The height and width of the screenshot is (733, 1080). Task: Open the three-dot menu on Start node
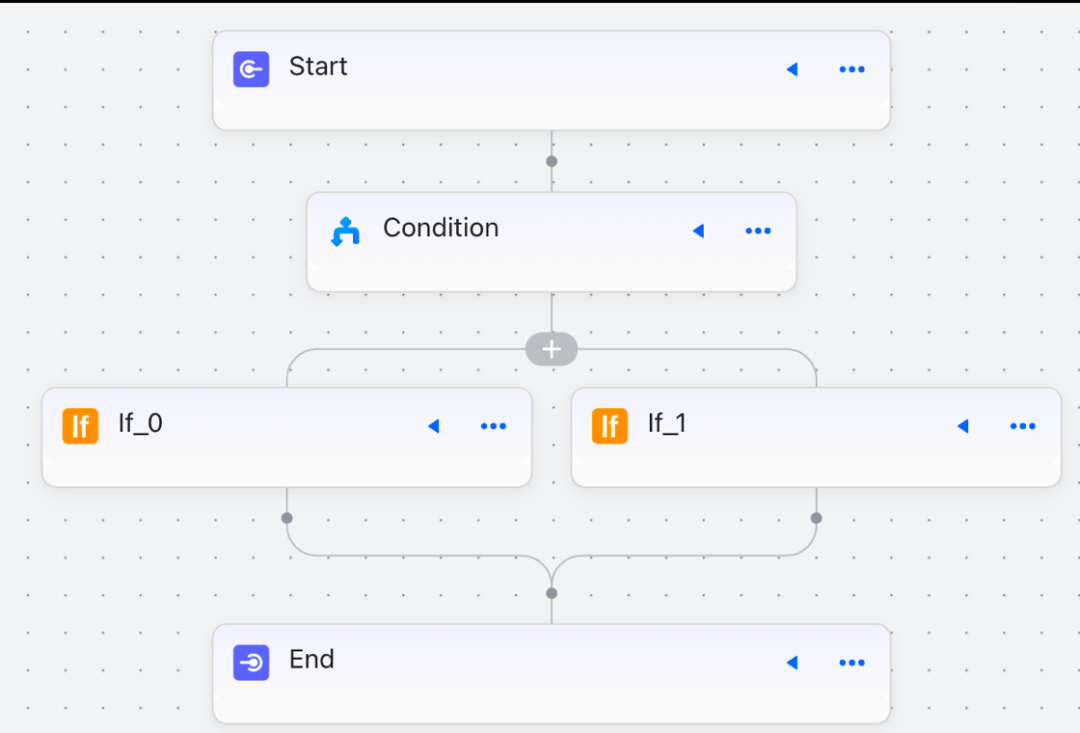coord(852,69)
